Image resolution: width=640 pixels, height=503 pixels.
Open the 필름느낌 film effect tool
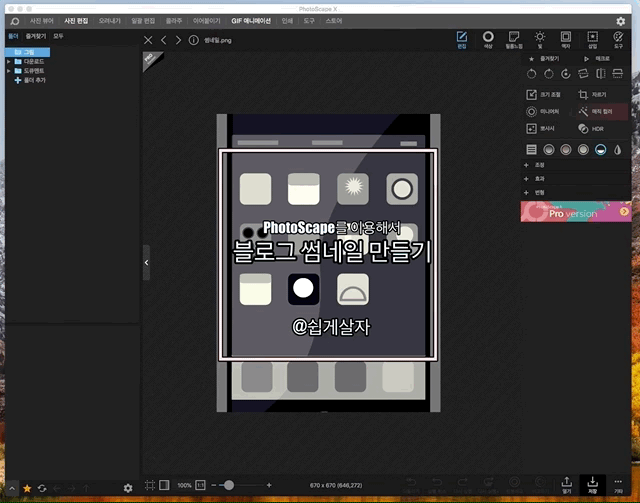pyautogui.click(x=513, y=40)
